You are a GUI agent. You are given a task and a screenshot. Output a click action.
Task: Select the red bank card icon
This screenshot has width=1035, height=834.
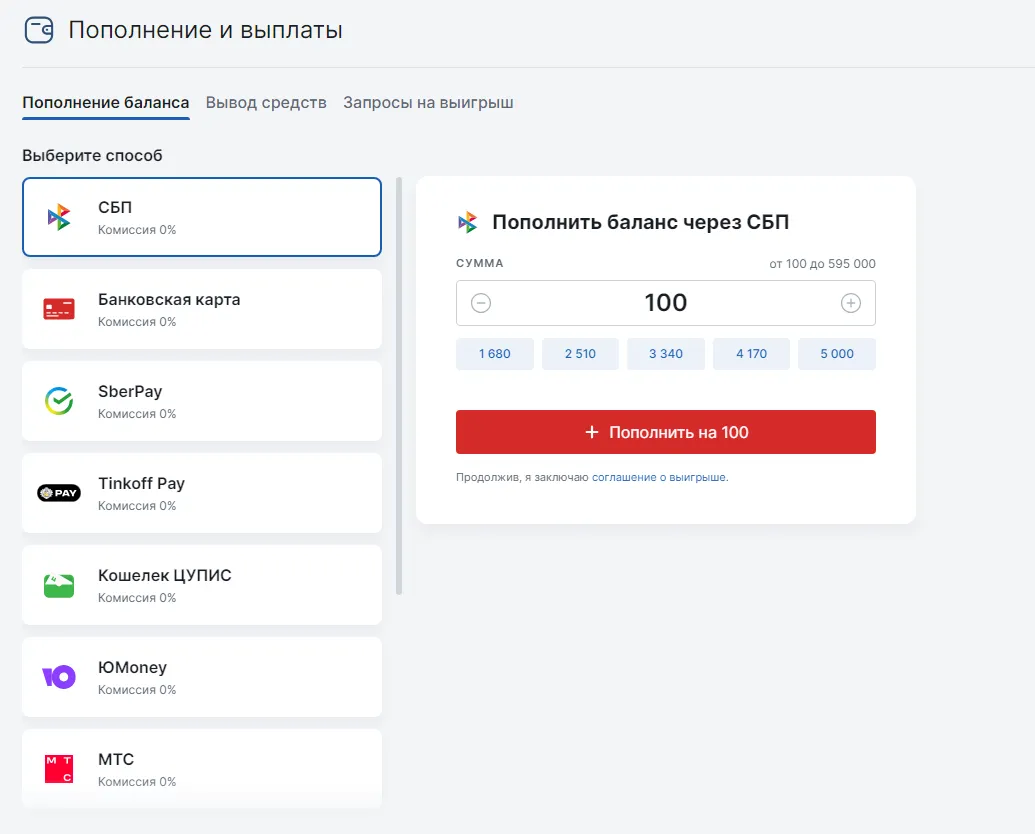pyautogui.click(x=59, y=309)
